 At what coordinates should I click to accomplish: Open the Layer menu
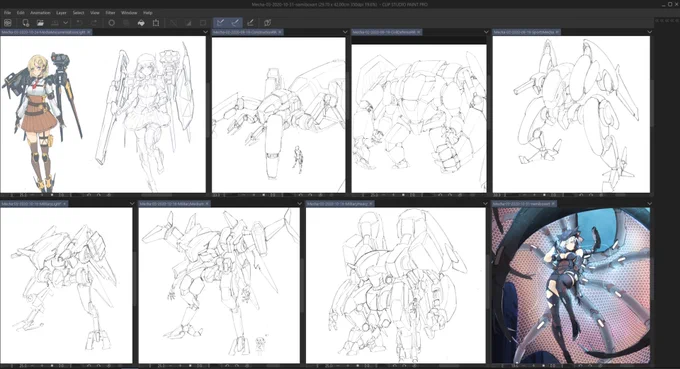pos(61,13)
